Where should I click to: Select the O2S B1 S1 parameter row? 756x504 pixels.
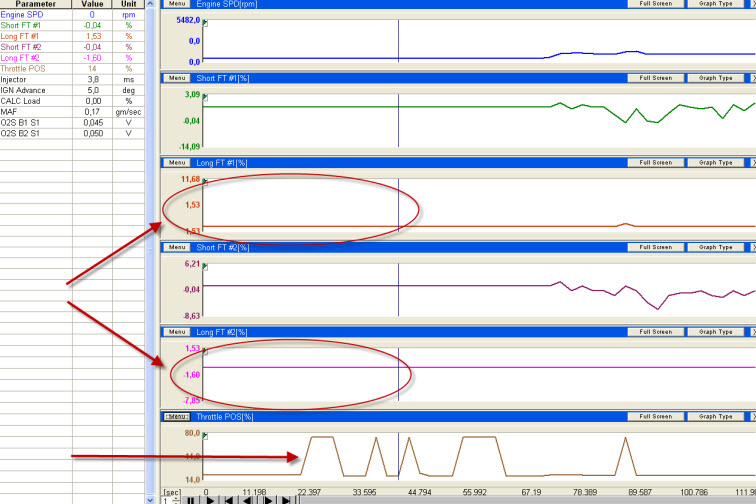35,123
